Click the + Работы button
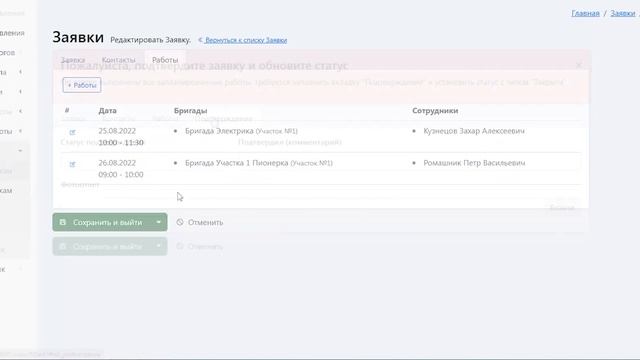 coord(82,85)
